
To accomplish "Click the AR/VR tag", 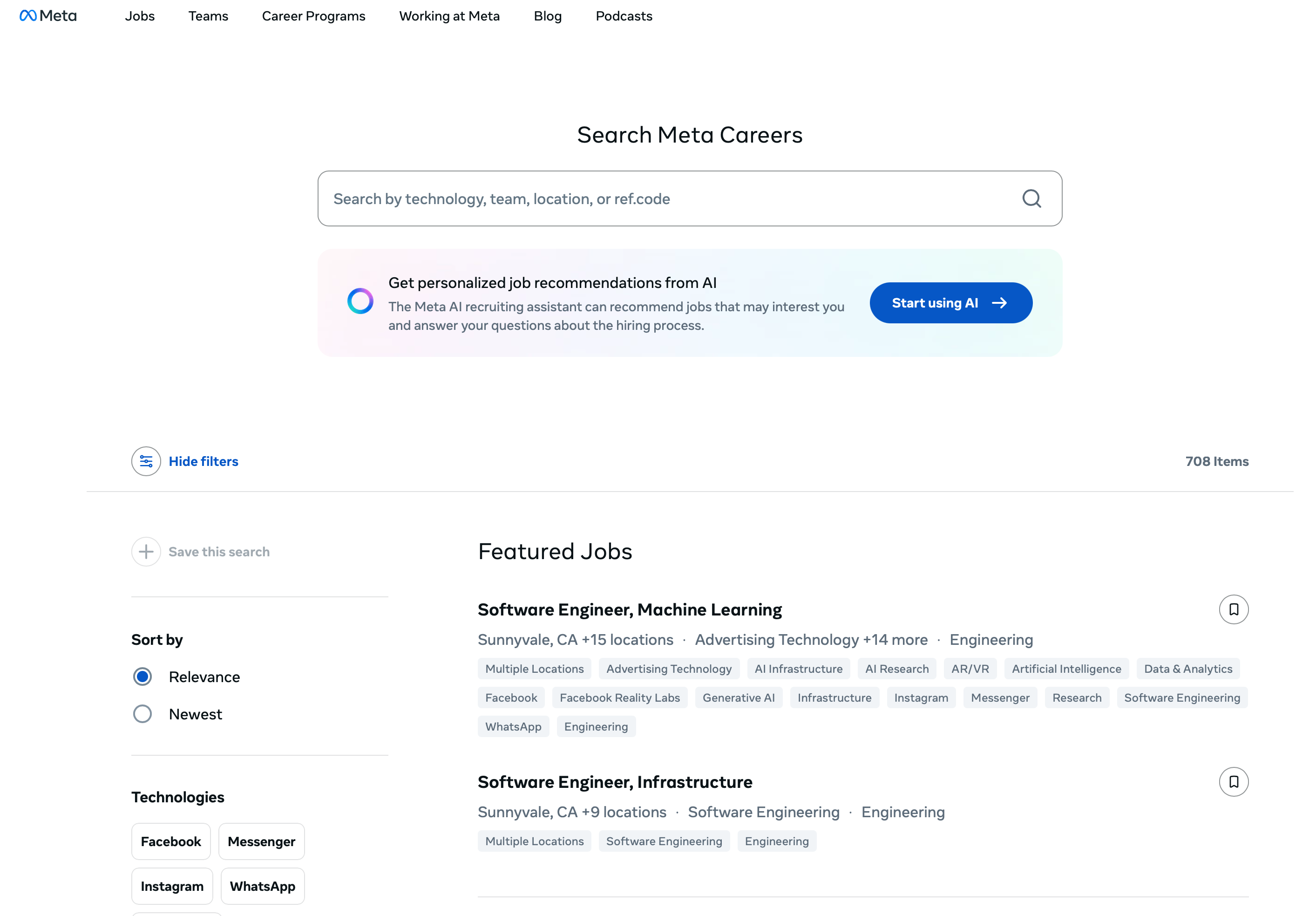I will [970, 669].
